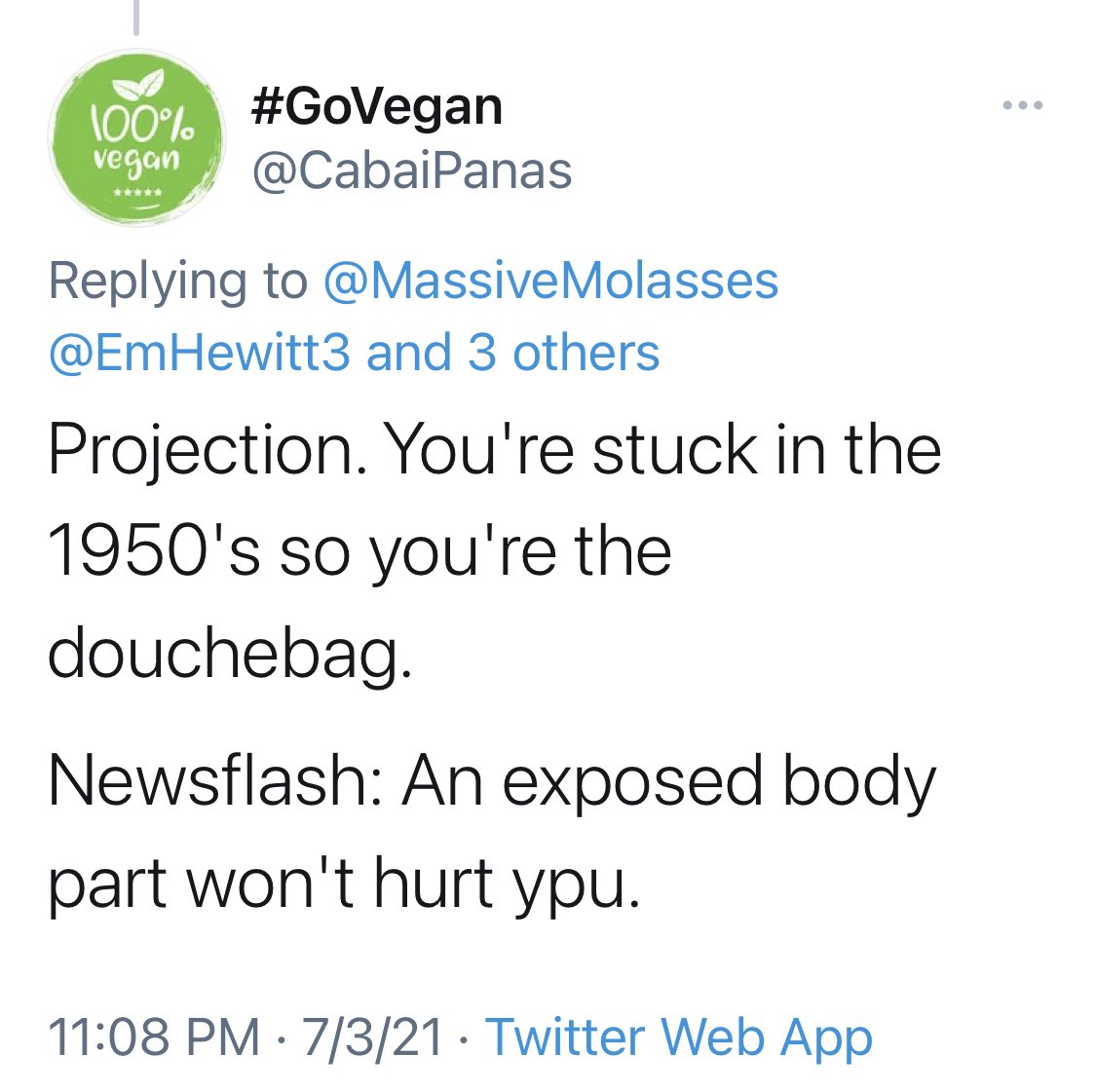The image size is (1096, 1092).
Task: Click the "1950's" text in the tweet
Action: click(153, 550)
